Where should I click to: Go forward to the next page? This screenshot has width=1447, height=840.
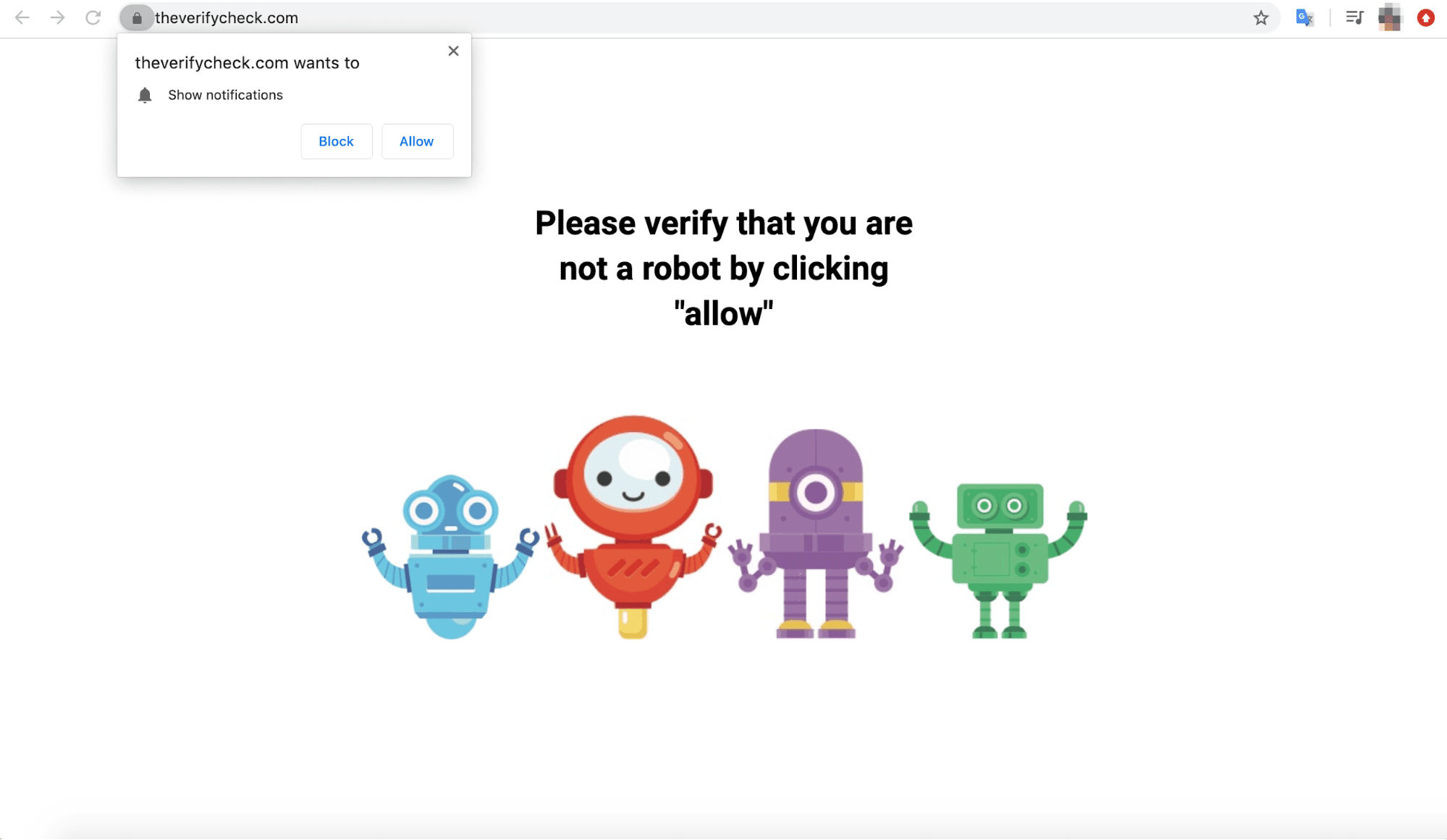coord(57,18)
